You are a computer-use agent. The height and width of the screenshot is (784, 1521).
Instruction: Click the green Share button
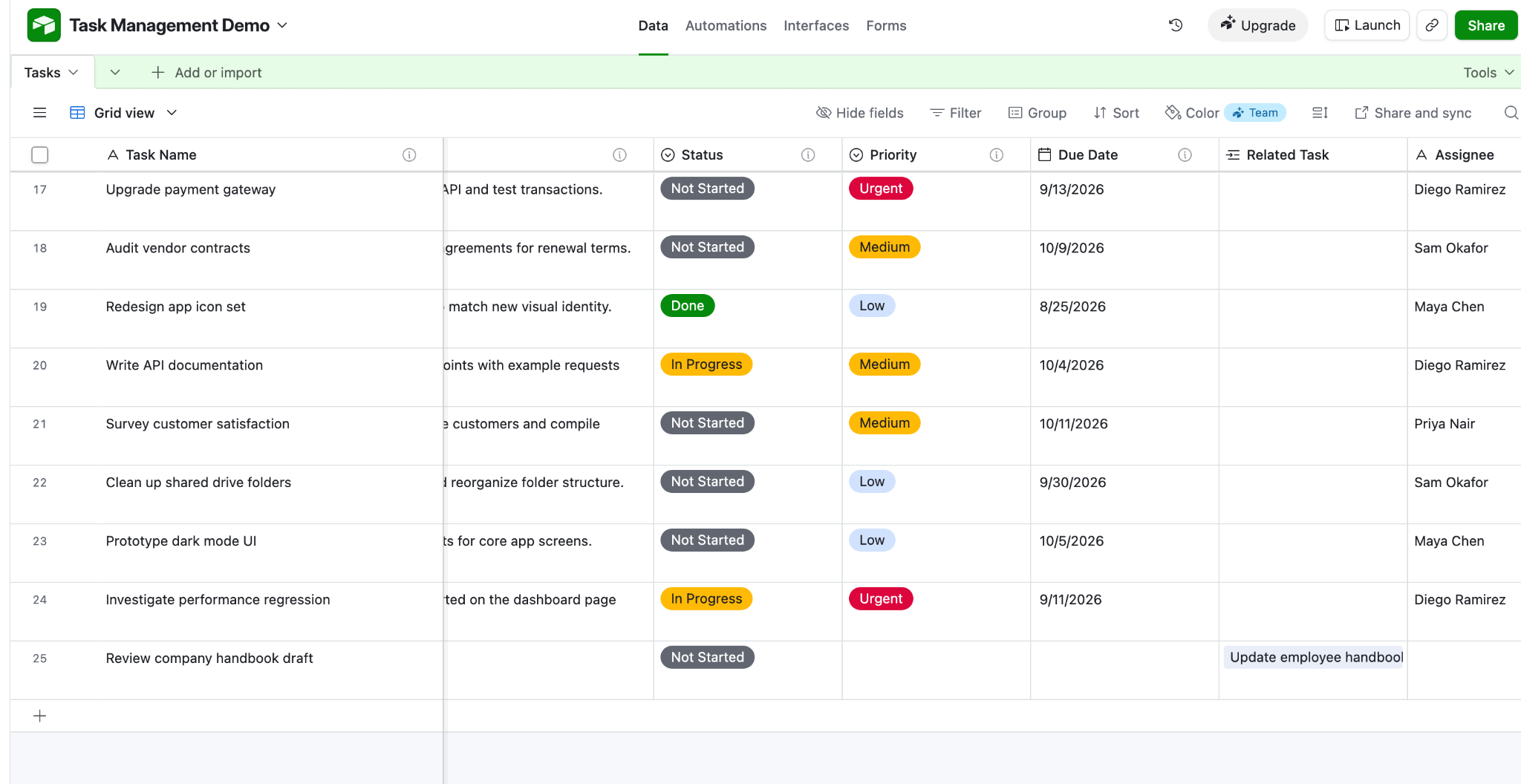click(x=1485, y=25)
